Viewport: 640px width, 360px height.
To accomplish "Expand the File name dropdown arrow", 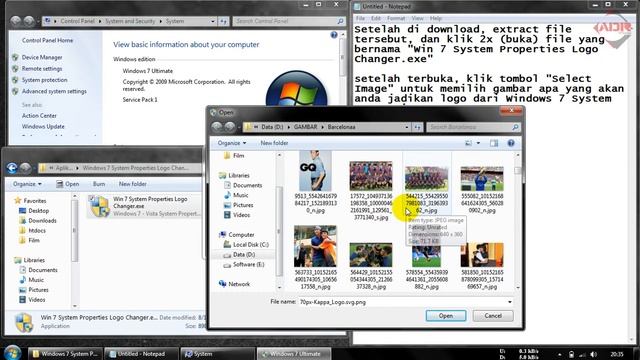I will click(x=510, y=302).
